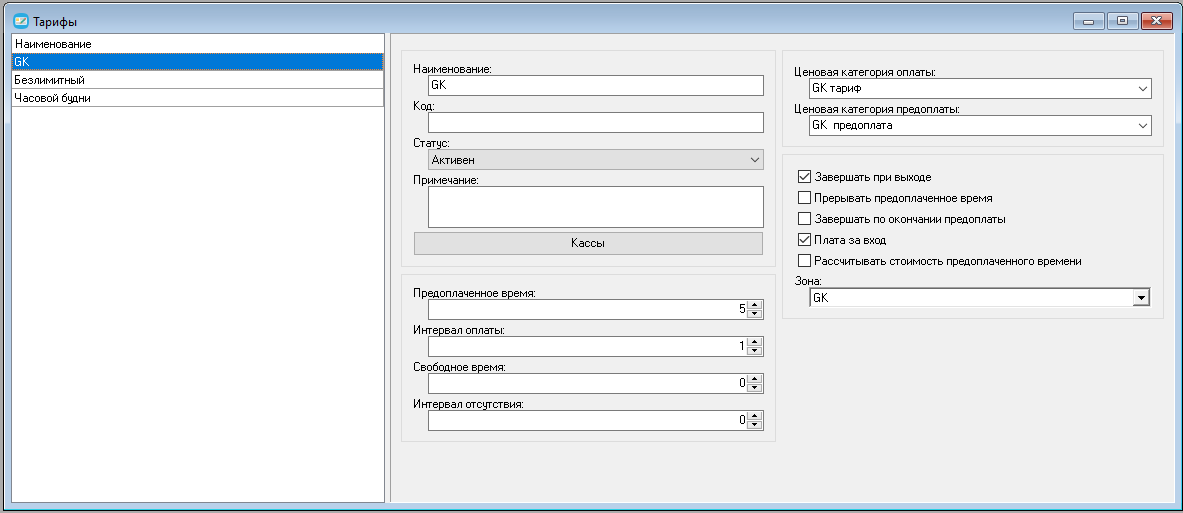Close the Тарифы window
Viewport: 1183px width, 513px height.
click(x=1157, y=21)
